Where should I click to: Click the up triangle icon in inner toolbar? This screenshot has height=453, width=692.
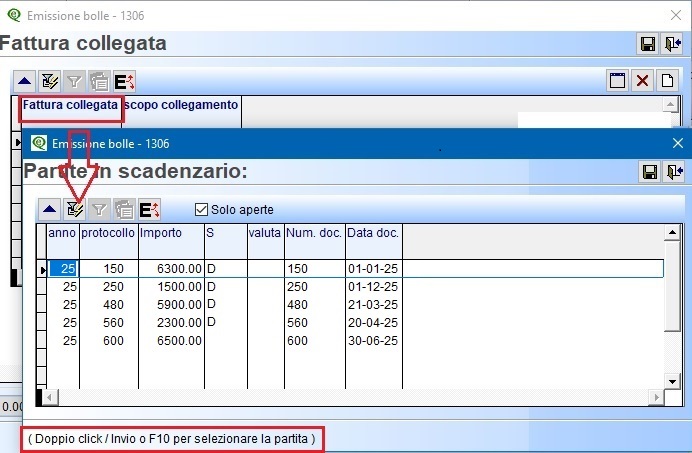[x=49, y=209]
